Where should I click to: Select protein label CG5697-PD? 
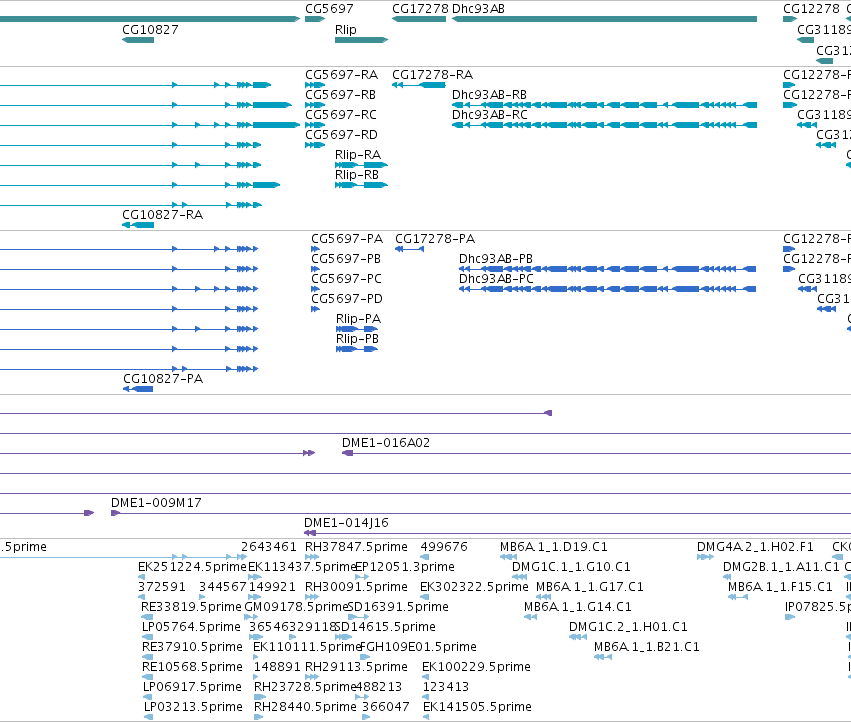coord(347,299)
